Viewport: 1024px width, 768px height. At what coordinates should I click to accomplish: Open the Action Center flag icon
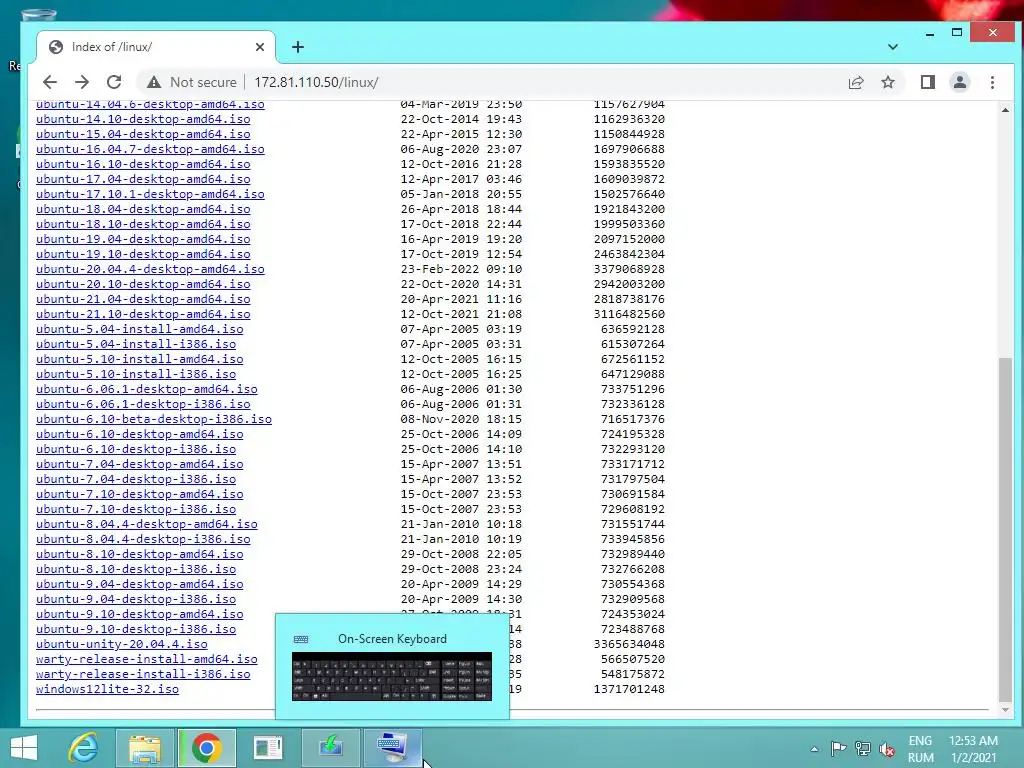(839, 749)
